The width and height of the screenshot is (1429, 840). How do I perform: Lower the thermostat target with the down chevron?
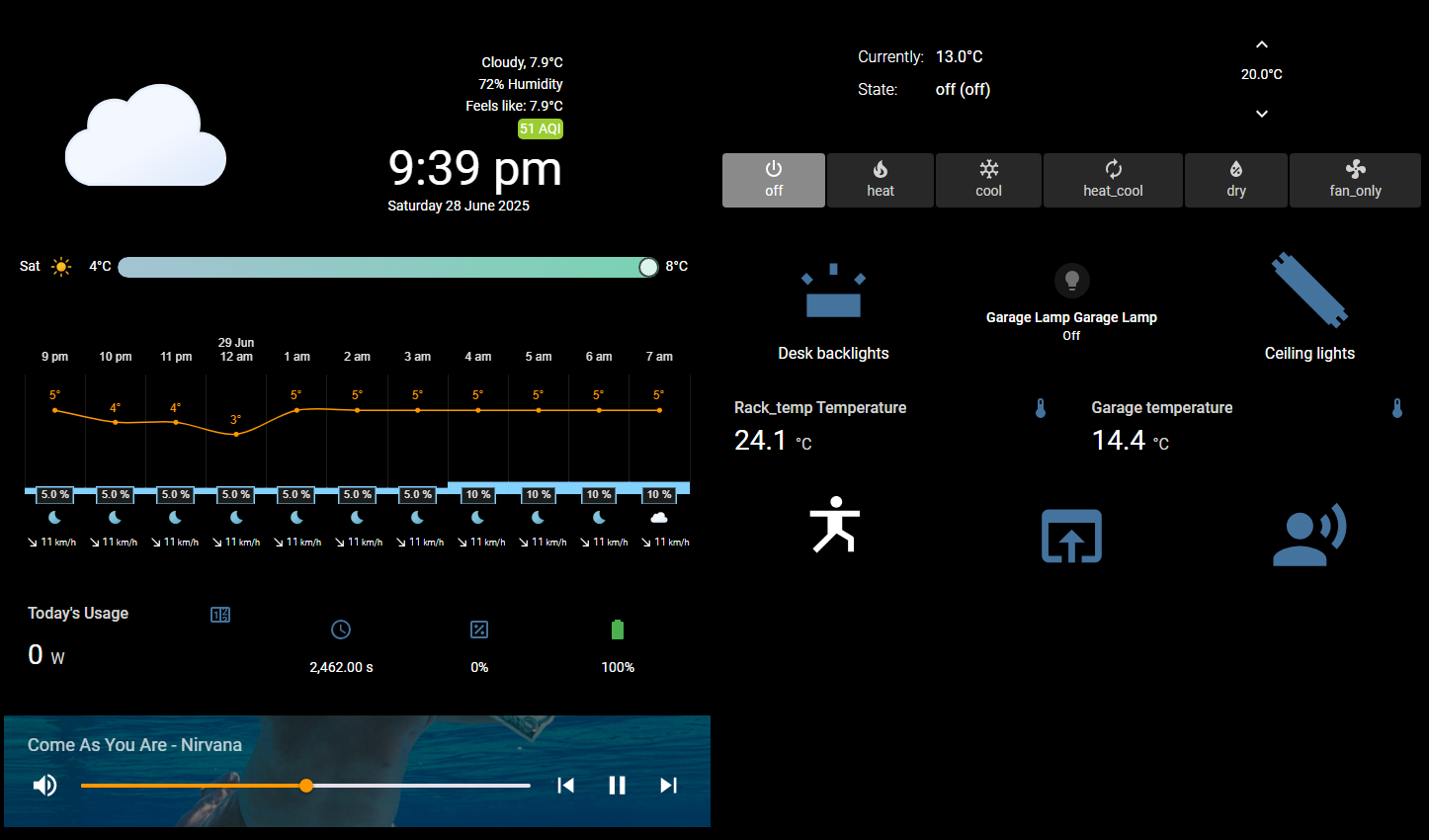1262,114
